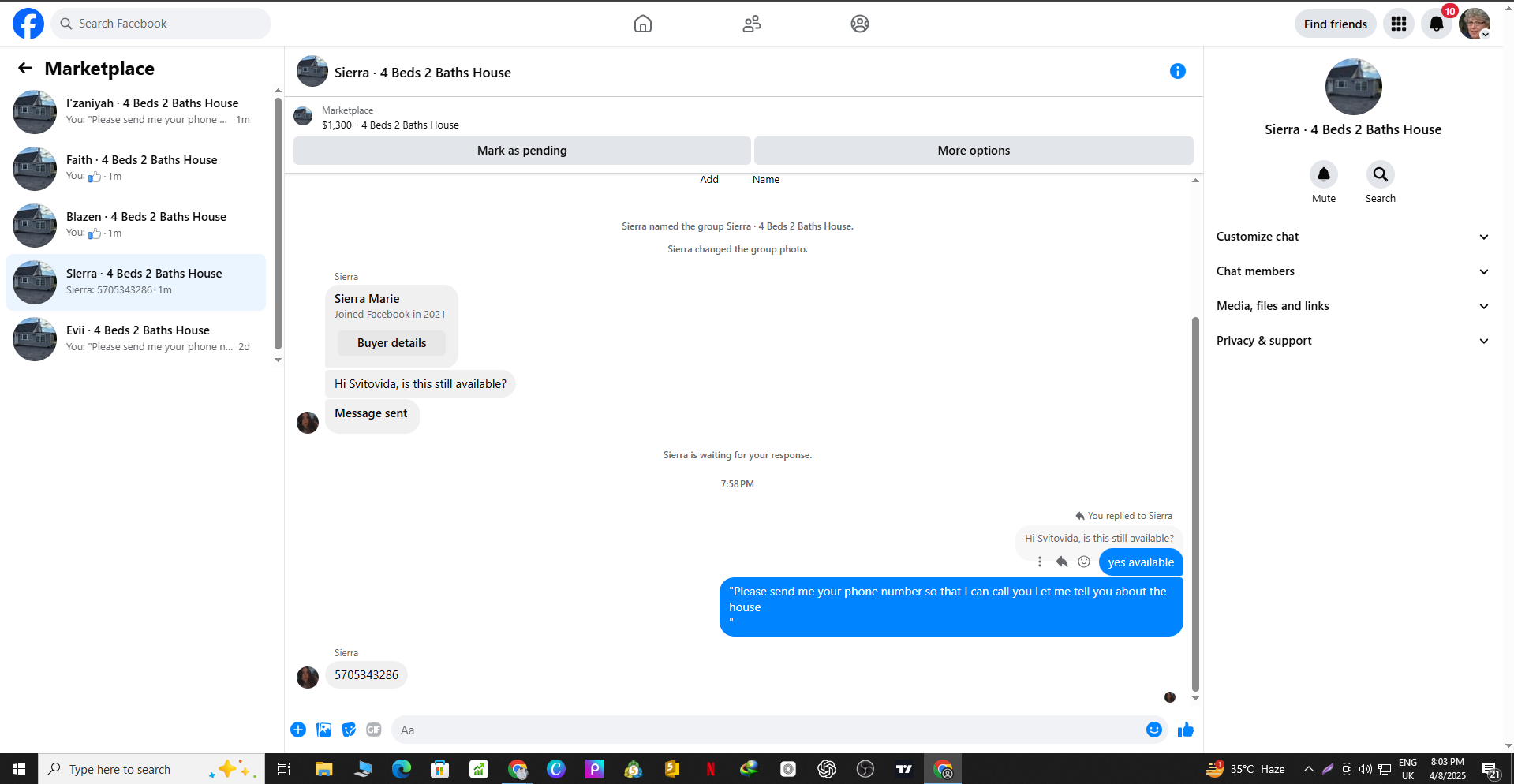Screen dimensions: 1514x784
Task: Open ChatGPT app on taskbar
Action: click(x=827, y=769)
